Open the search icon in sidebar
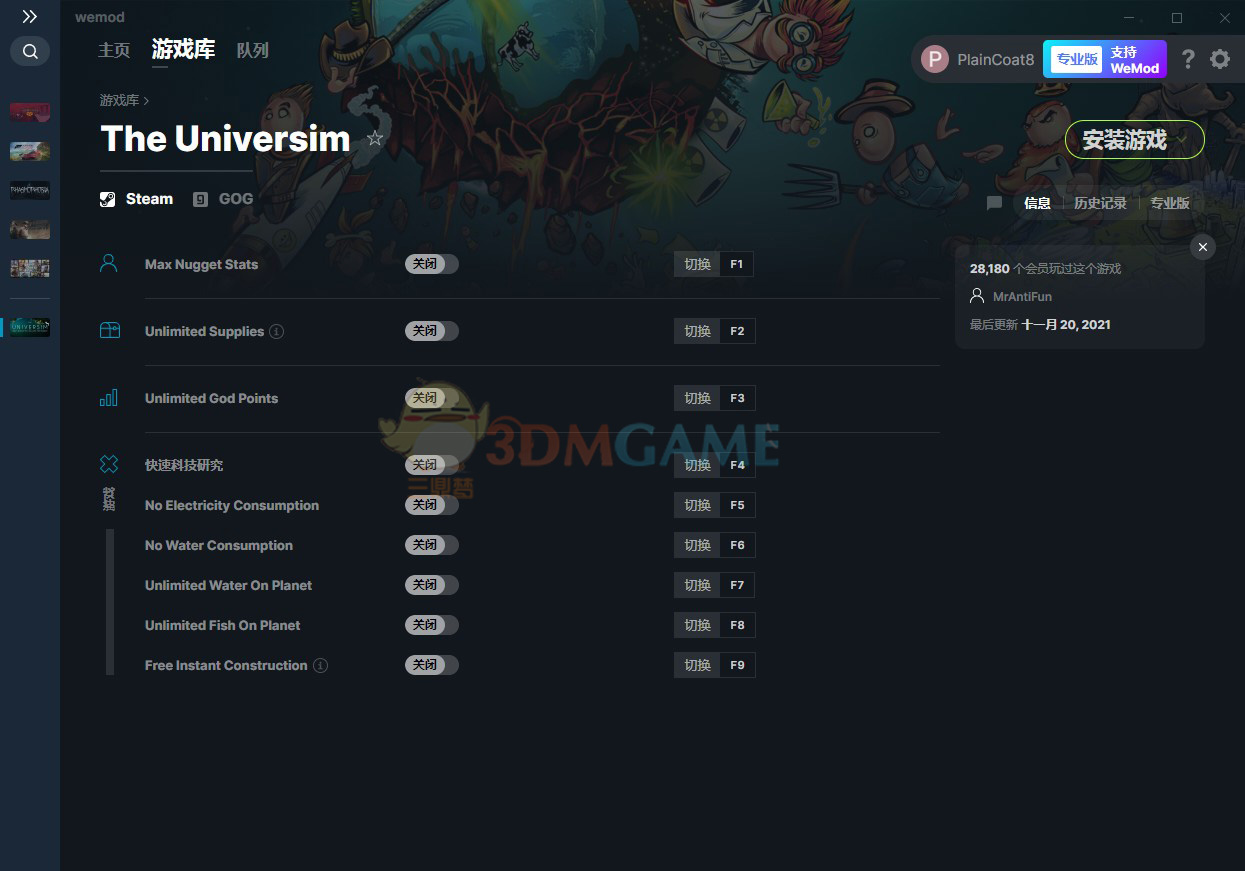Image resolution: width=1245 pixels, height=871 pixels. [x=30, y=51]
